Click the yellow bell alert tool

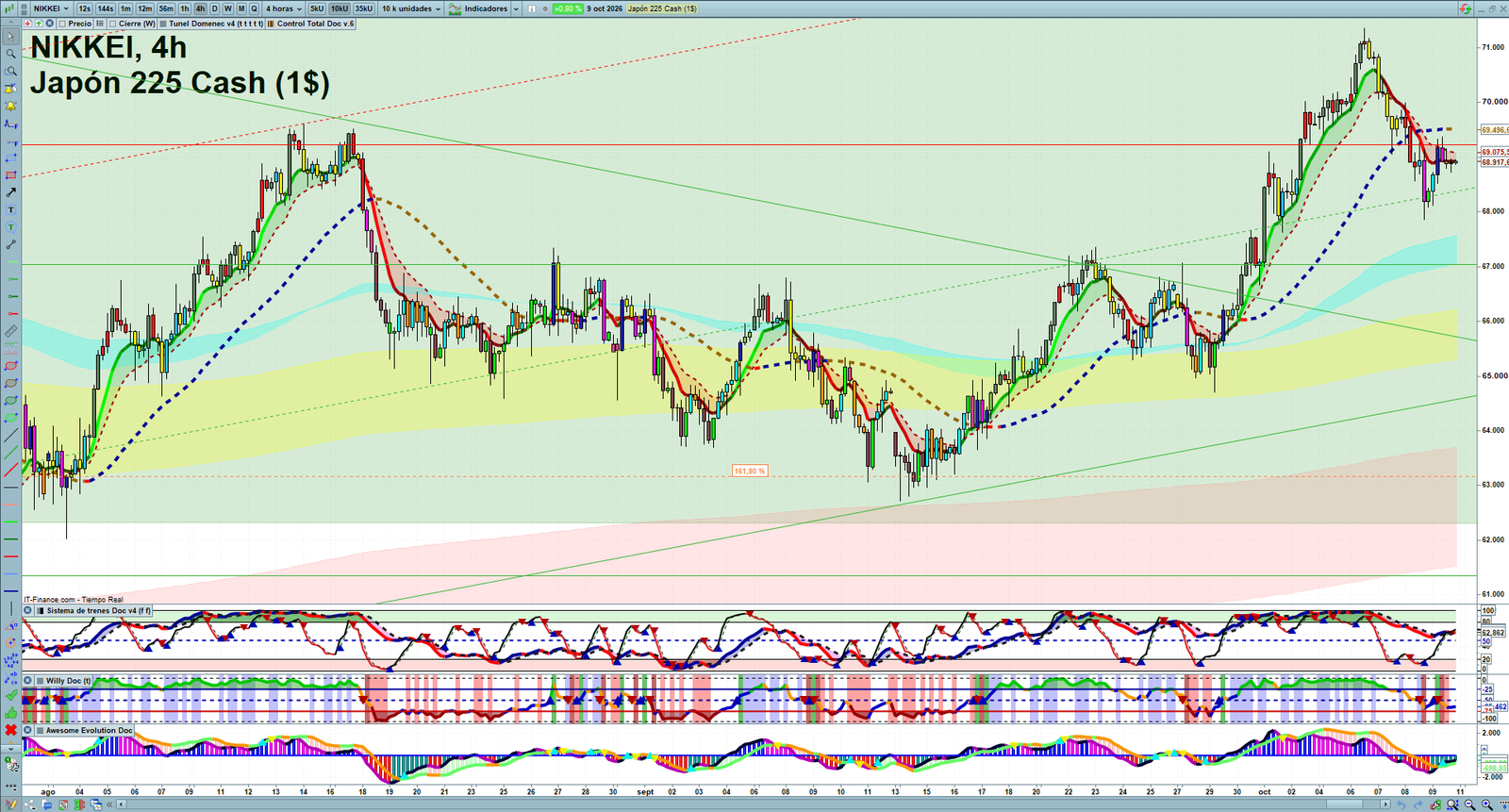pyautogui.click(x=11, y=106)
